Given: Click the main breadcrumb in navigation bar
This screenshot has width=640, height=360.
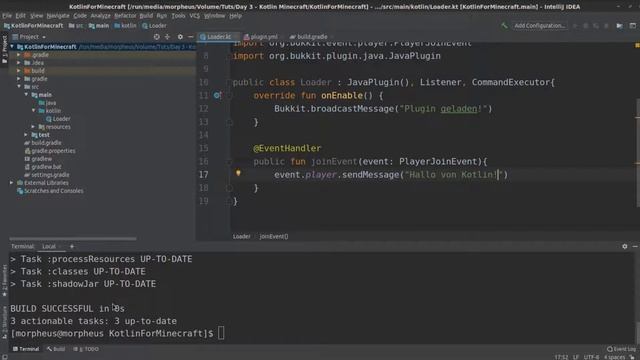Looking at the screenshot, I should click(x=99, y=26).
